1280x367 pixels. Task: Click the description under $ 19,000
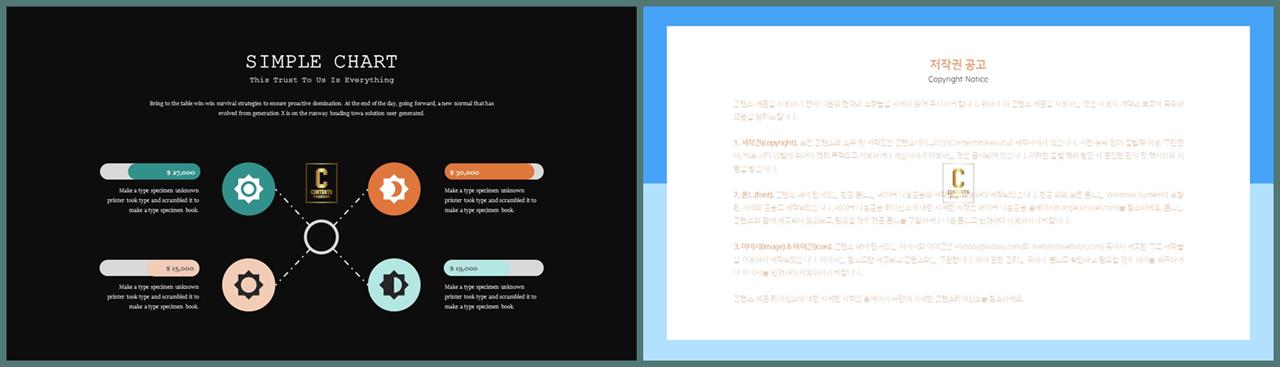tap(490, 296)
